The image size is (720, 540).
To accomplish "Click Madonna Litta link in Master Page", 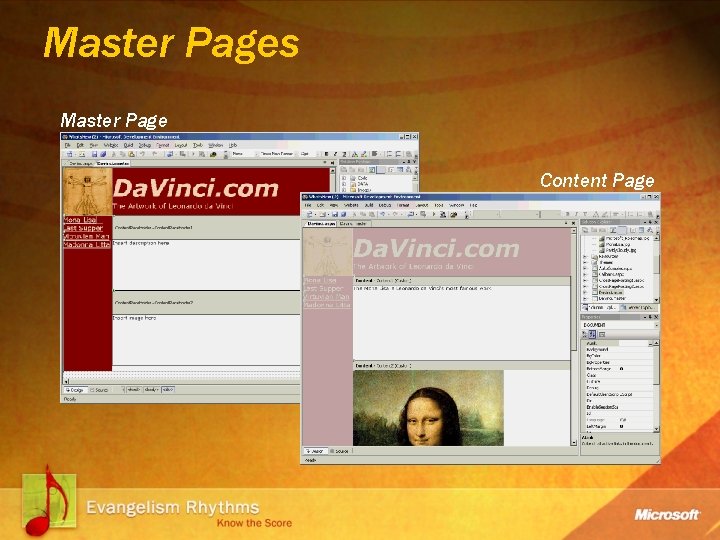I will [87, 245].
